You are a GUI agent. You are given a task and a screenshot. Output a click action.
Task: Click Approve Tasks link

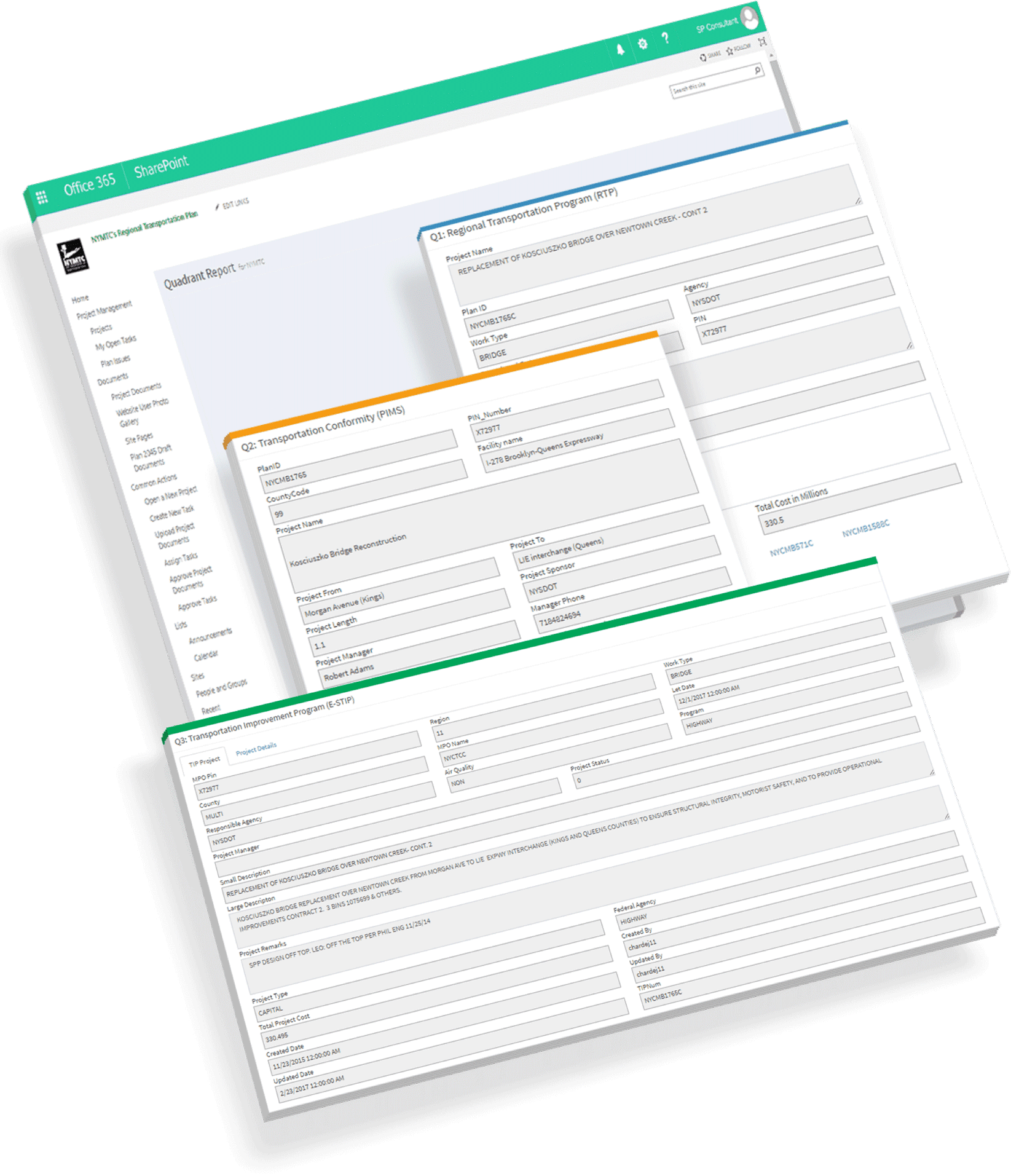(x=197, y=602)
